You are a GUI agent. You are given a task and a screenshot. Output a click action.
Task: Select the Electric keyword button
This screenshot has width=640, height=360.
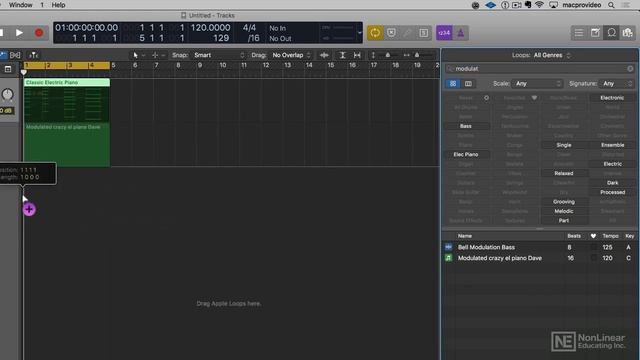612,164
